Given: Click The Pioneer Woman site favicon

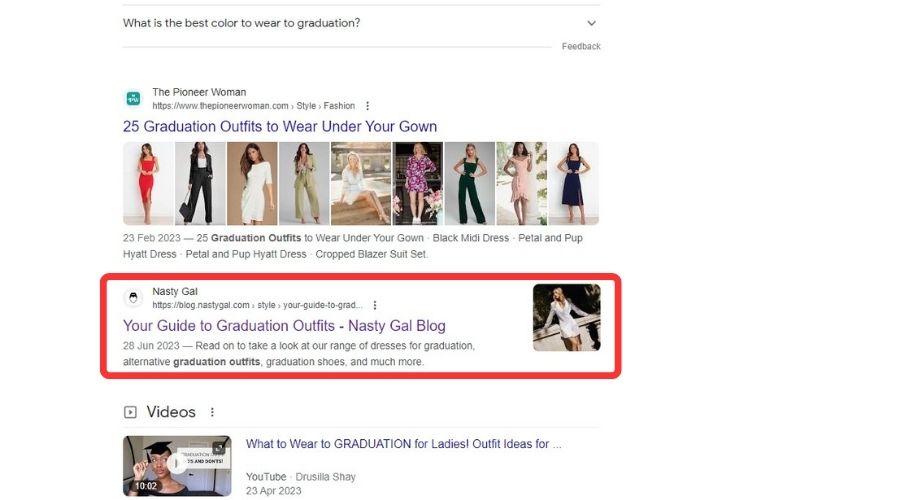Looking at the screenshot, I should pyautogui.click(x=133, y=98).
